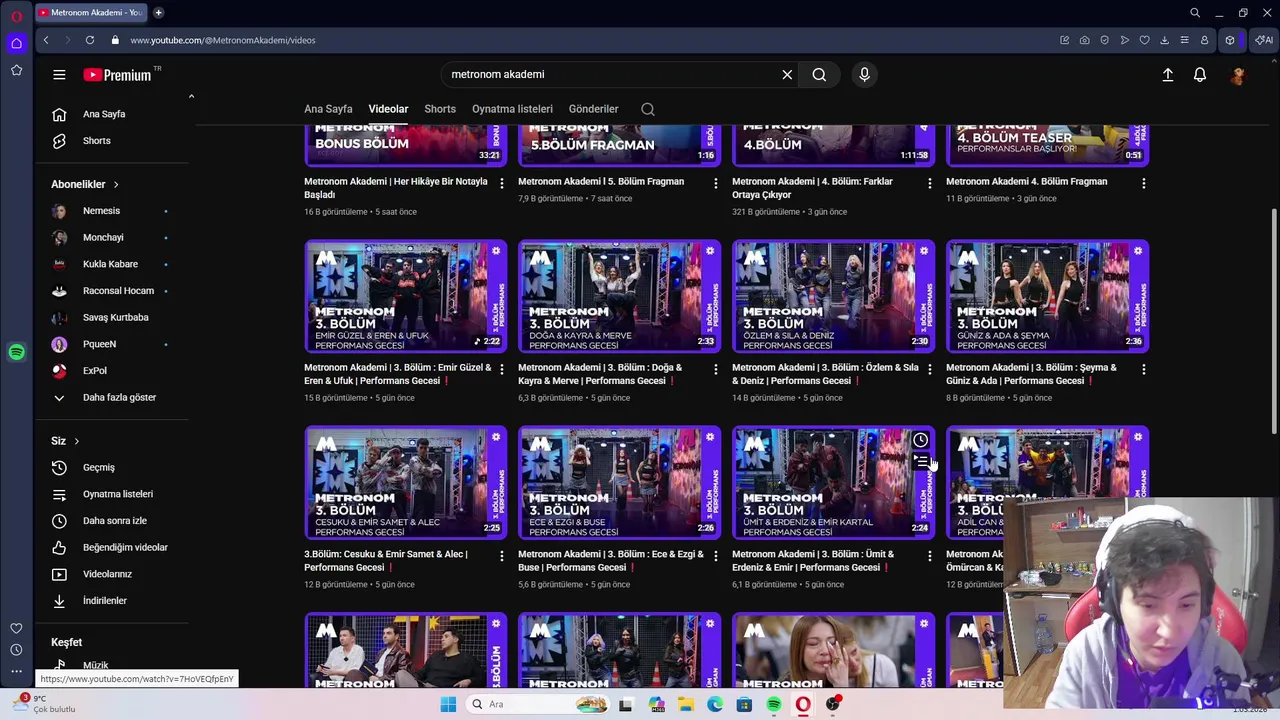The width and height of the screenshot is (1280, 720).
Task: Switch to channel Ana Sayfa tab
Action: coord(328,109)
